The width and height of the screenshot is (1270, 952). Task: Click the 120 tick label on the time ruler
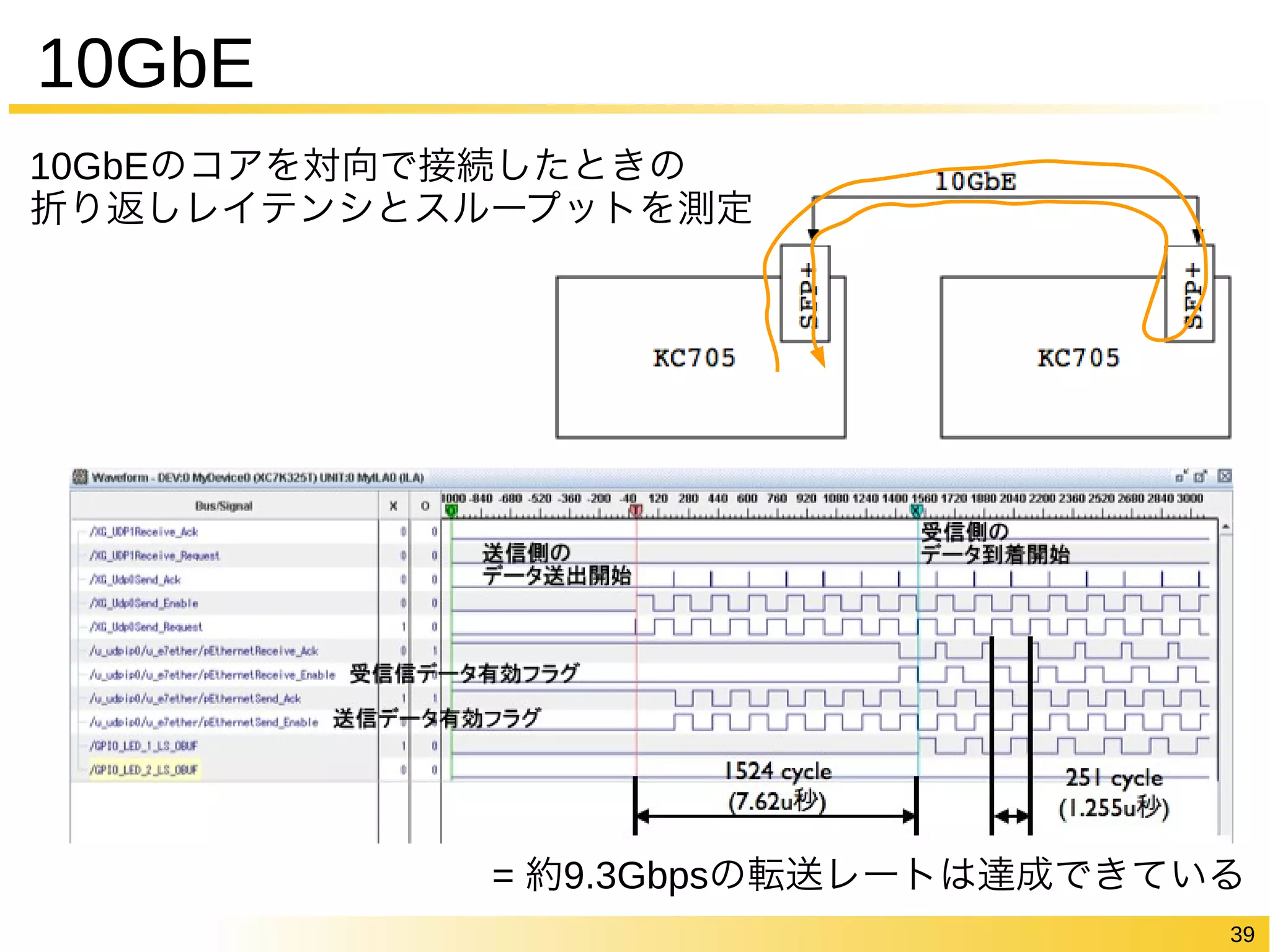point(658,498)
